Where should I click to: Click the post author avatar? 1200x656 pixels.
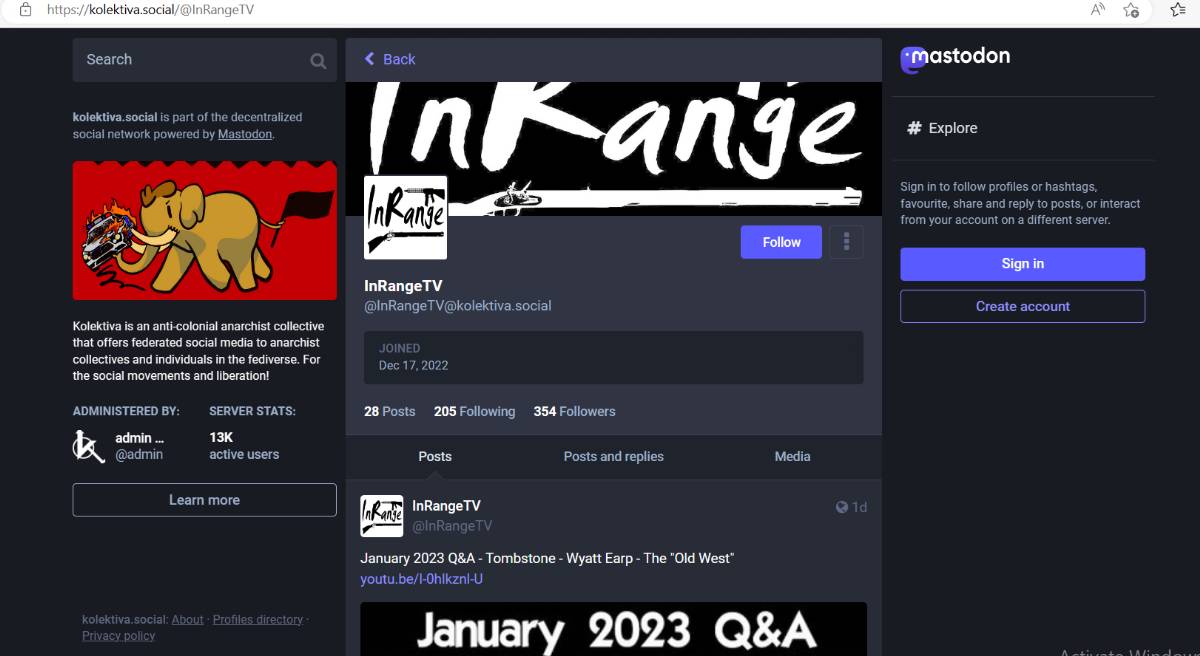point(382,516)
